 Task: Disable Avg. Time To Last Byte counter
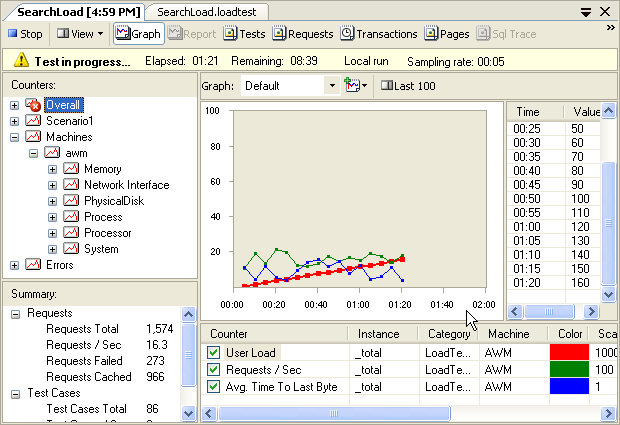[213, 386]
